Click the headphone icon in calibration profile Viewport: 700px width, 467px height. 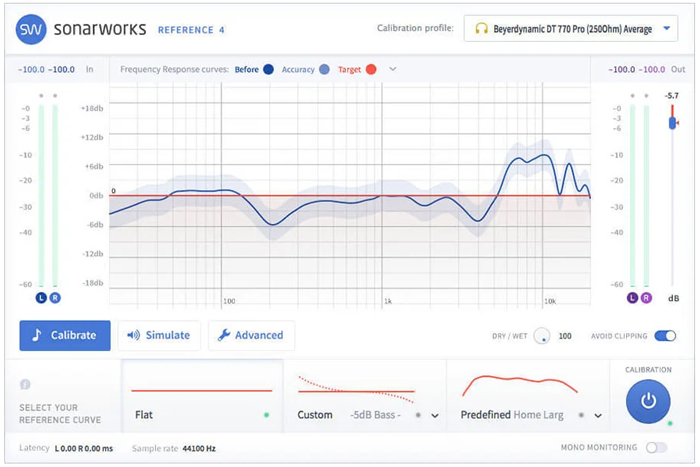point(481,29)
